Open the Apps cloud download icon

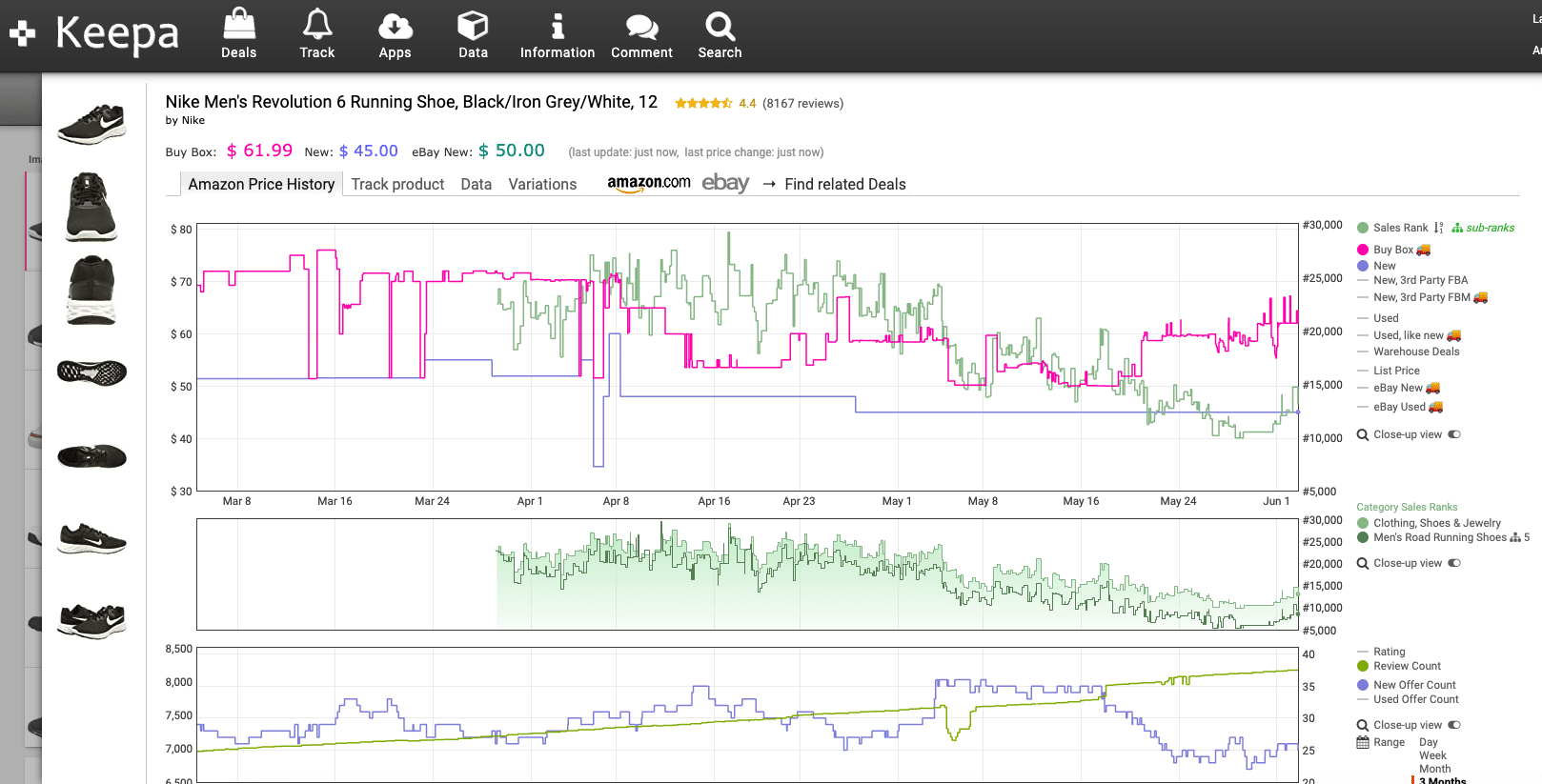(x=395, y=26)
